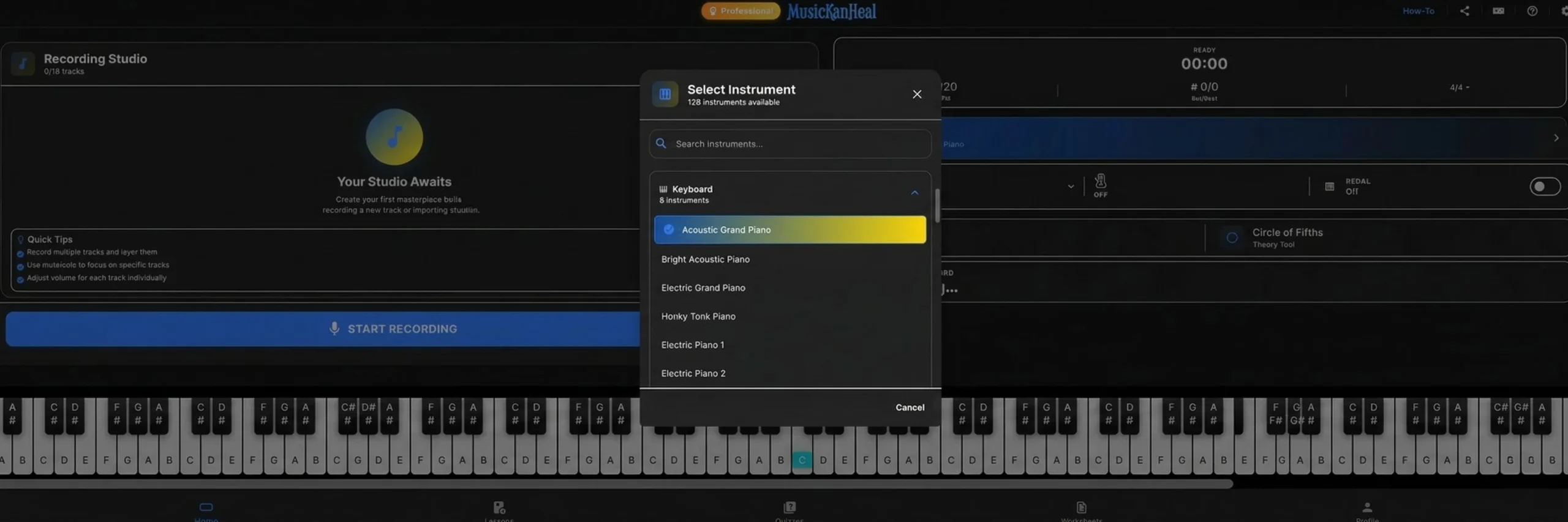The width and height of the screenshot is (1568, 522).
Task: Open settings gear in header
Action: [x=1564, y=11]
